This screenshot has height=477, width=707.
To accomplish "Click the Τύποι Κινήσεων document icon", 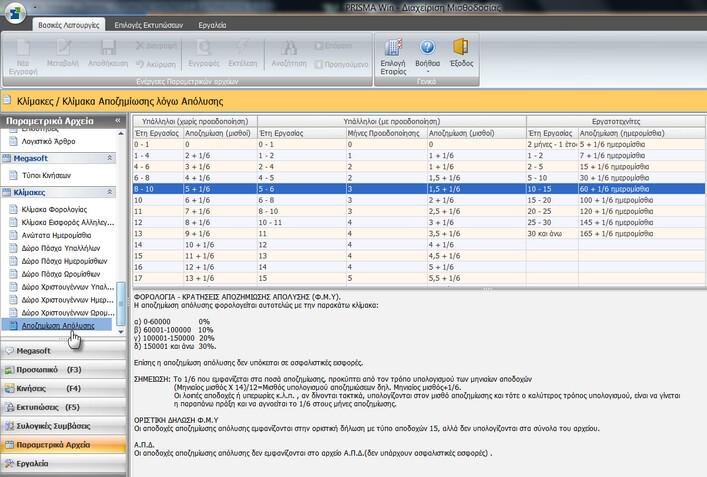I will click(14, 175).
